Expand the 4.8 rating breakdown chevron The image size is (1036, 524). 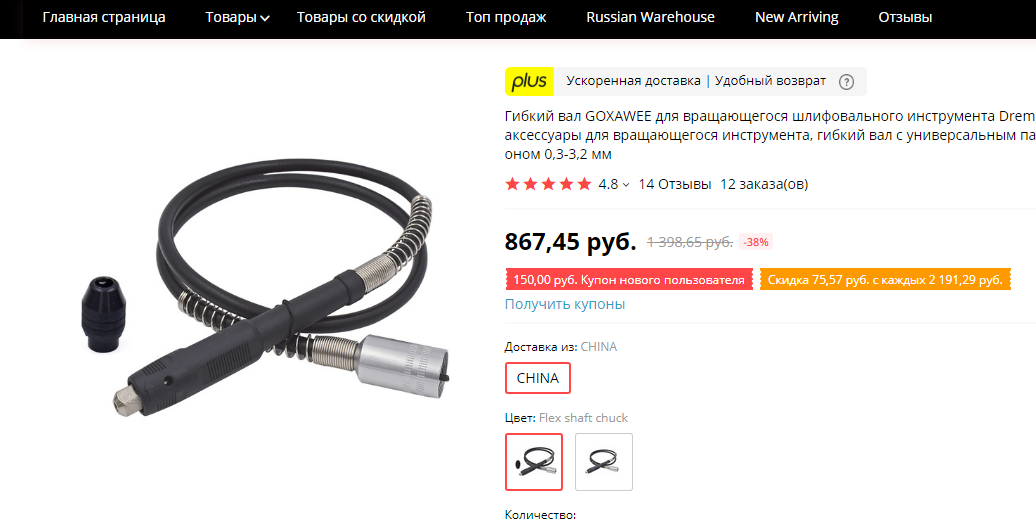click(x=626, y=185)
